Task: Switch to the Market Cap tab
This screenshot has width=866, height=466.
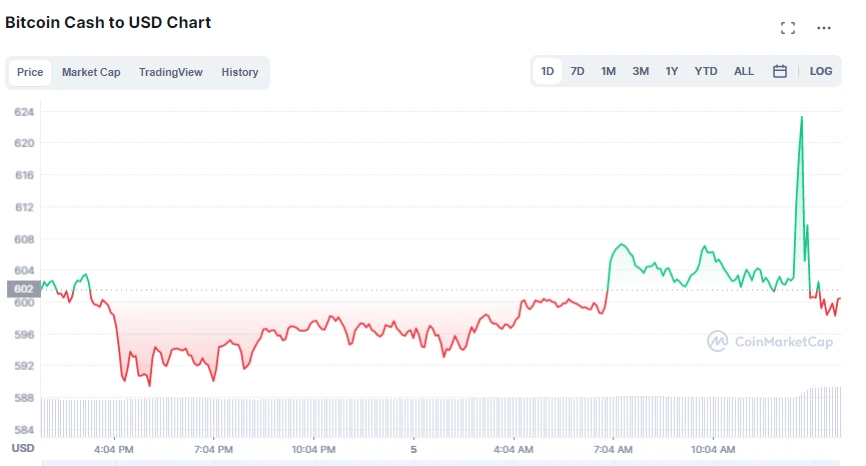Action: pos(91,72)
